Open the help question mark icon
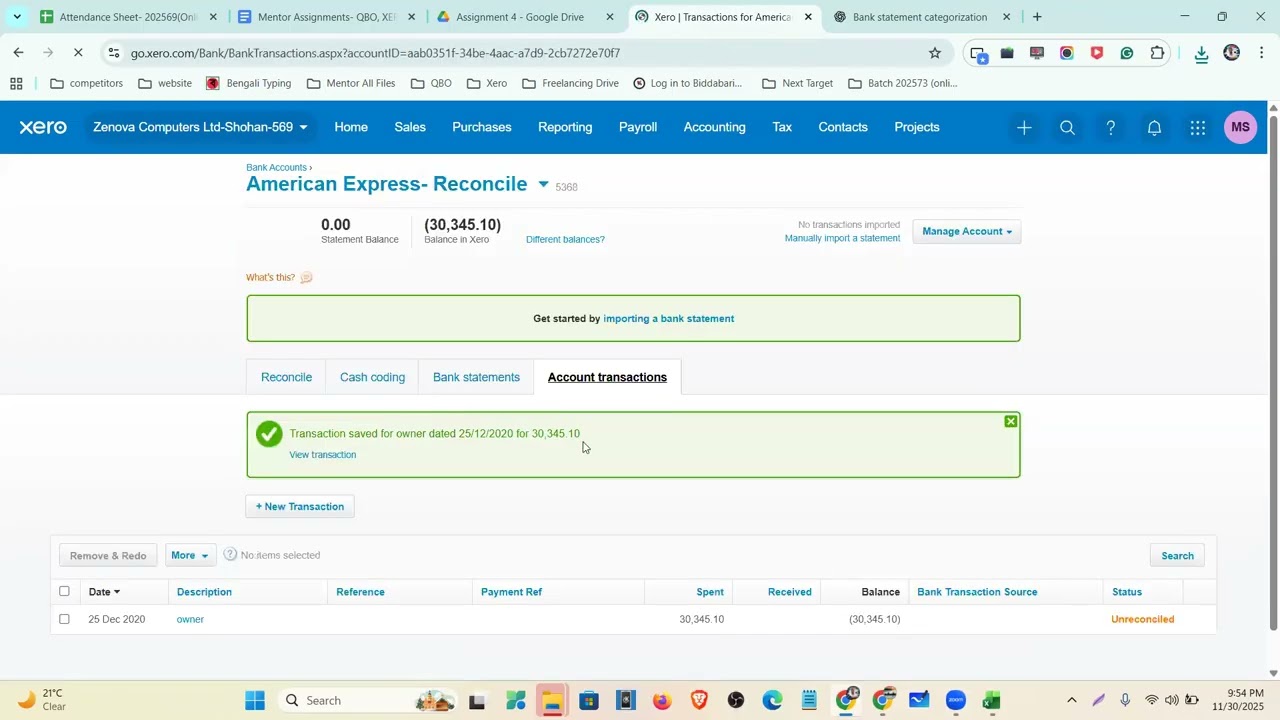The height and width of the screenshot is (720, 1280). coord(1111,128)
